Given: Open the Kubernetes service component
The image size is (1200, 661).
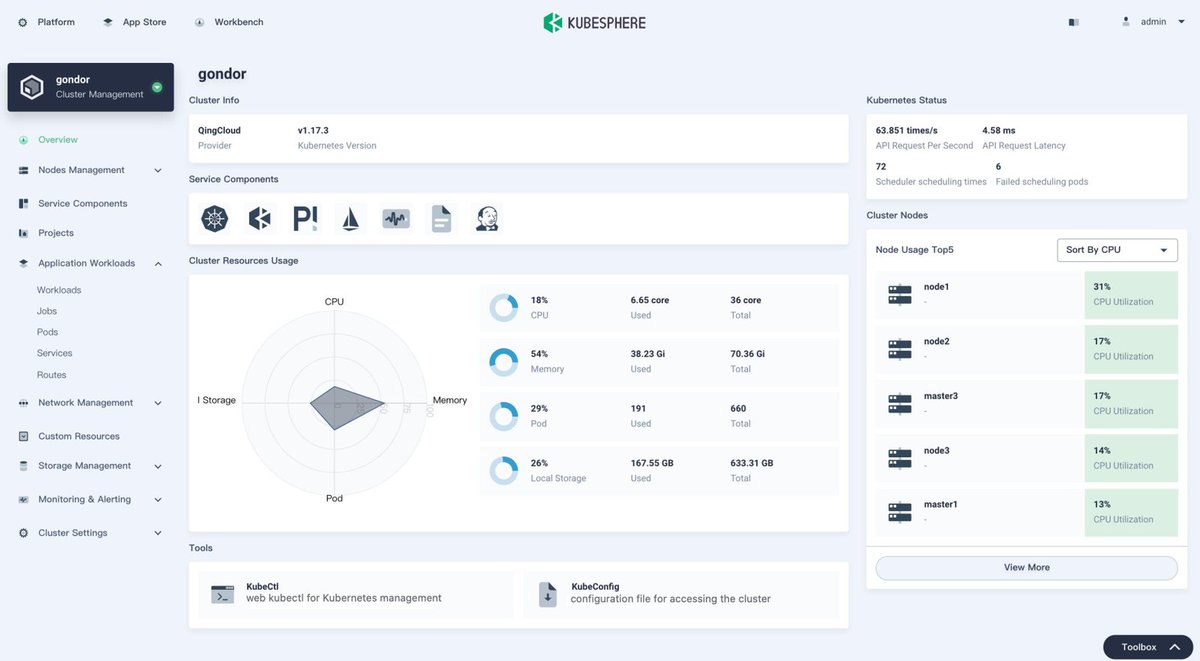Looking at the screenshot, I should [215, 217].
